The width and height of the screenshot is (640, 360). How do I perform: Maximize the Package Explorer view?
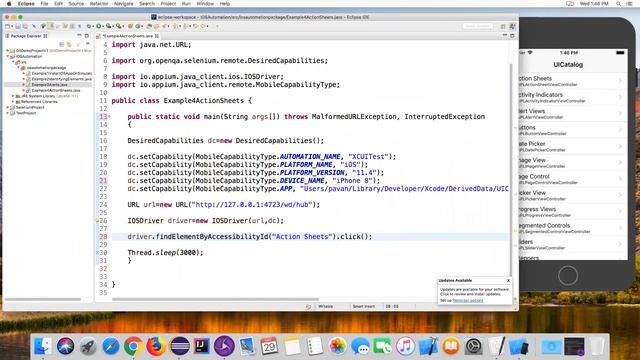(87, 36)
